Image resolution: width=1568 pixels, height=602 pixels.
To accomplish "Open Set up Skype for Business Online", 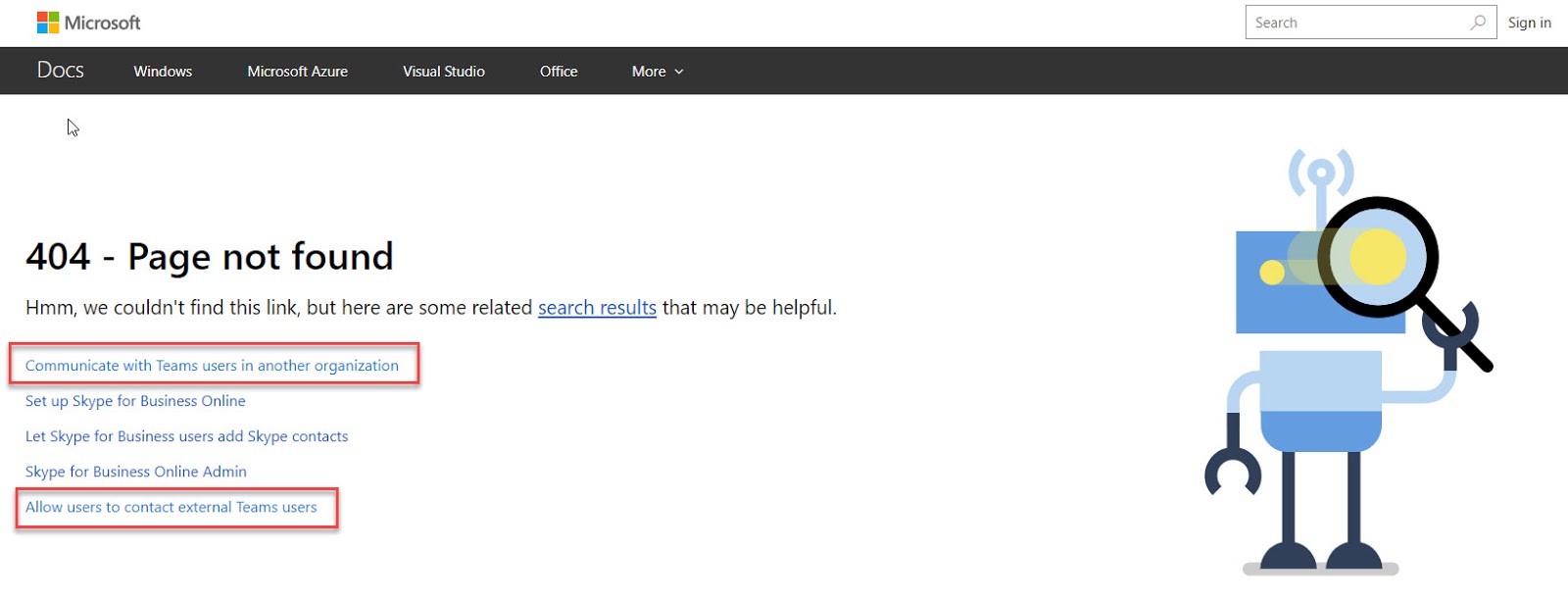I will pyautogui.click(x=135, y=401).
